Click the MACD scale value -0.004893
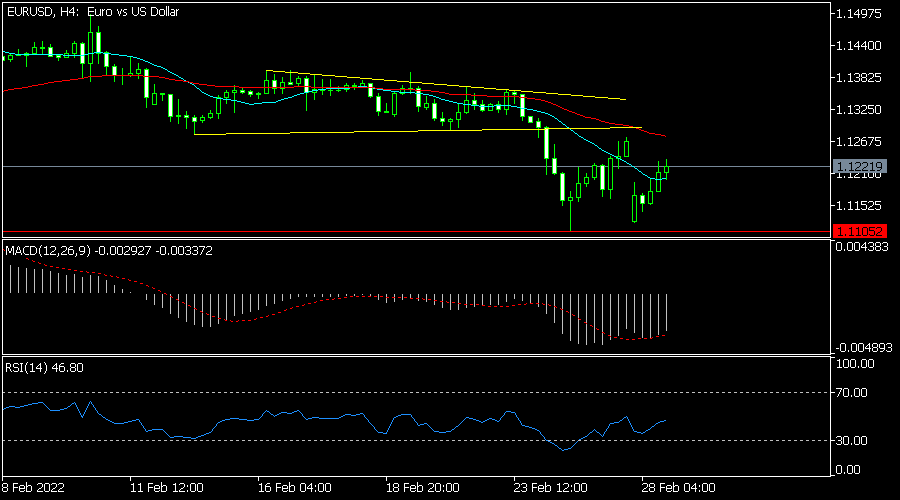The height and width of the screenshot is (500, 900). tap(863, 348)
